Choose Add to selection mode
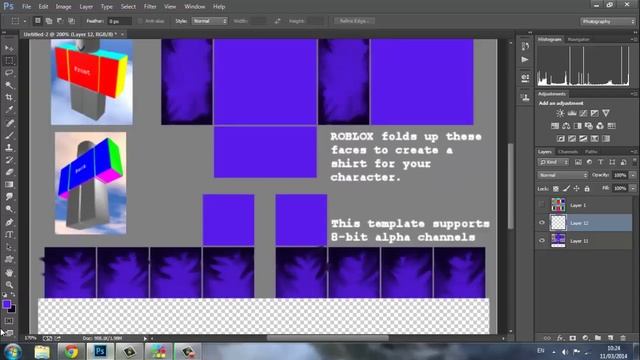 click(49, 21)
